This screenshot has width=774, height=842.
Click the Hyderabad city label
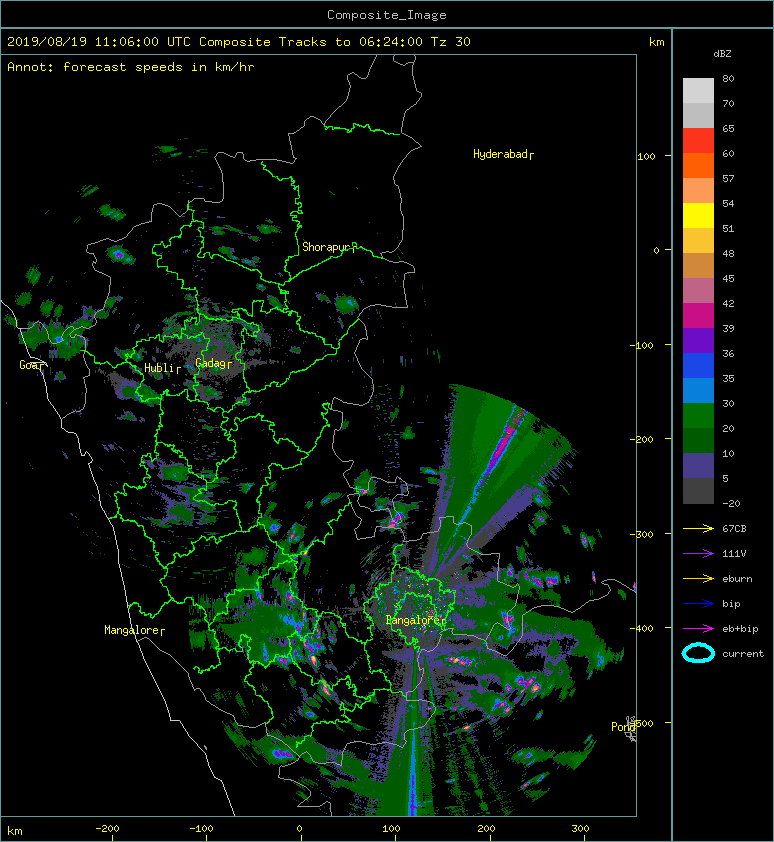click(501, 155)
